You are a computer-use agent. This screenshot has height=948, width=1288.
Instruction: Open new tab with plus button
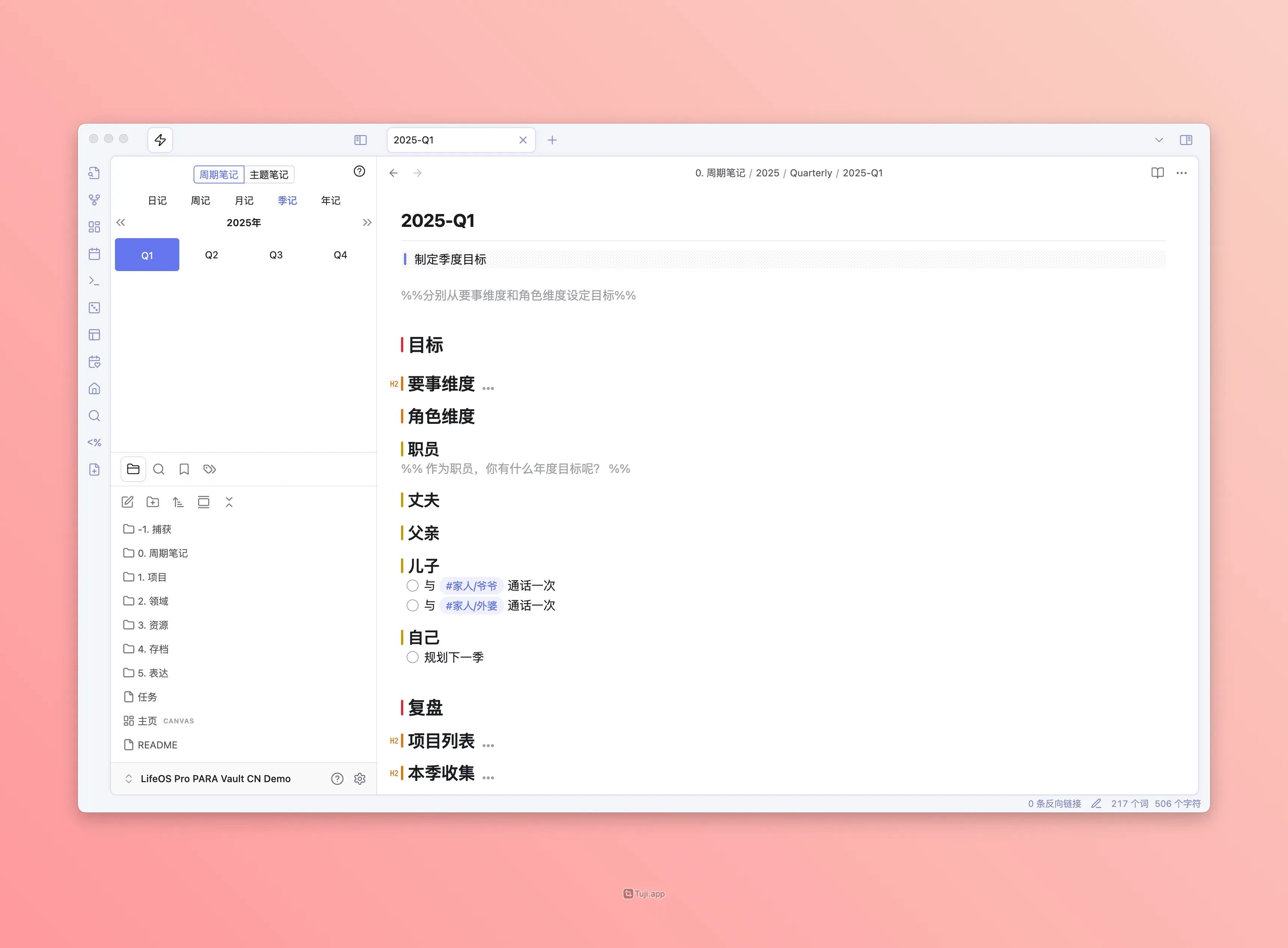point(552,140)
